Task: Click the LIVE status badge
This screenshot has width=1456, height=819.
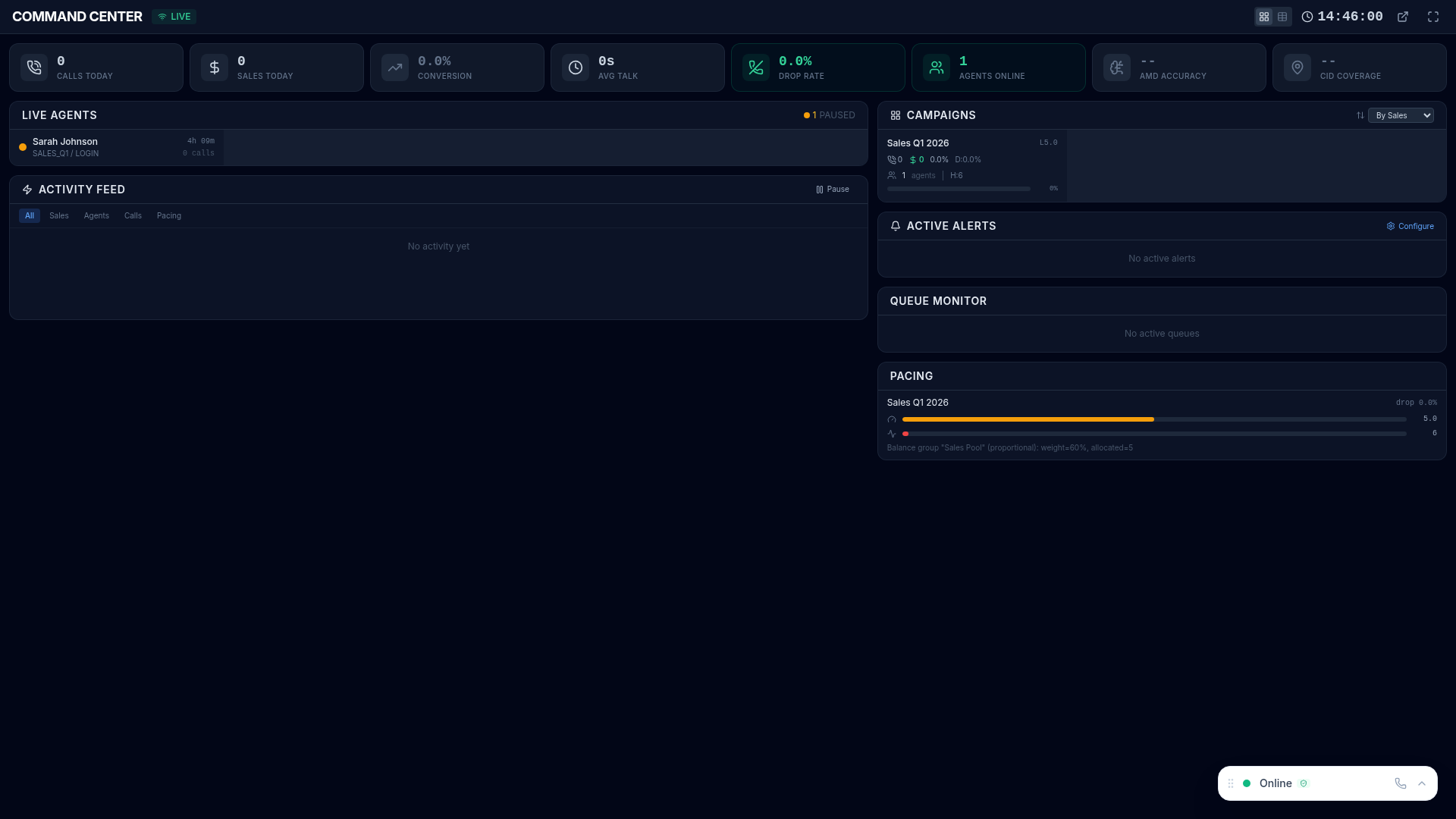Action: pos(174,16)
